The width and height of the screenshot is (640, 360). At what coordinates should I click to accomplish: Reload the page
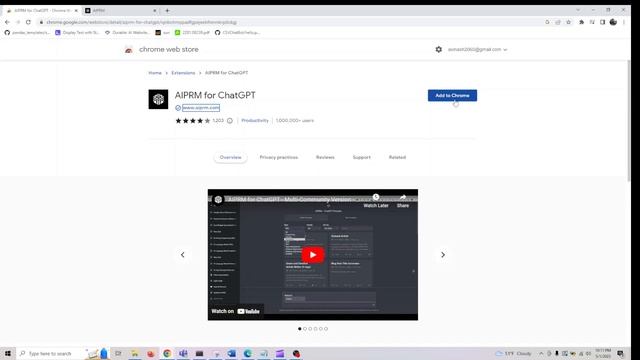tap(28, 22)
